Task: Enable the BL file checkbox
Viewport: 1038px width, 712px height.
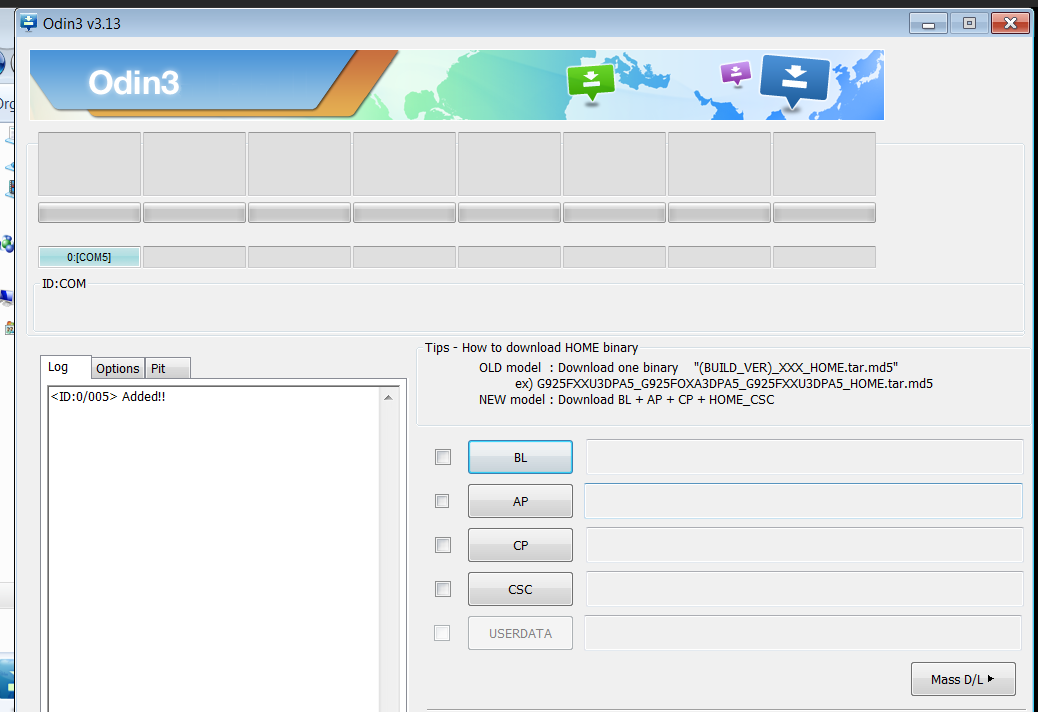Action: tap(443, 457)
